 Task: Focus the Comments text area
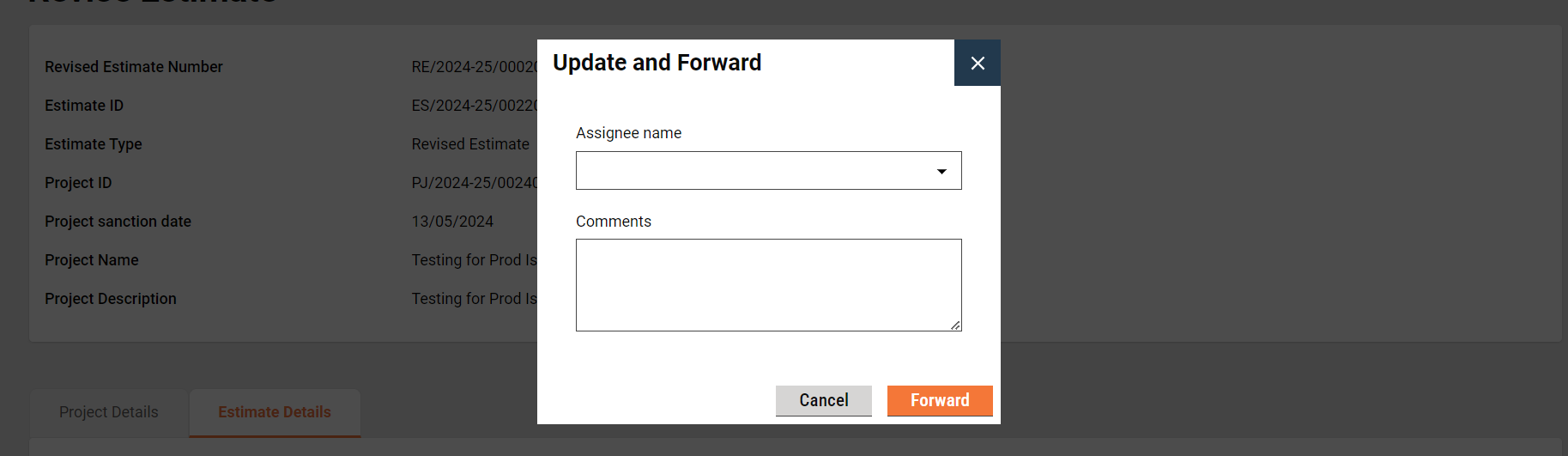pos(768,284)
